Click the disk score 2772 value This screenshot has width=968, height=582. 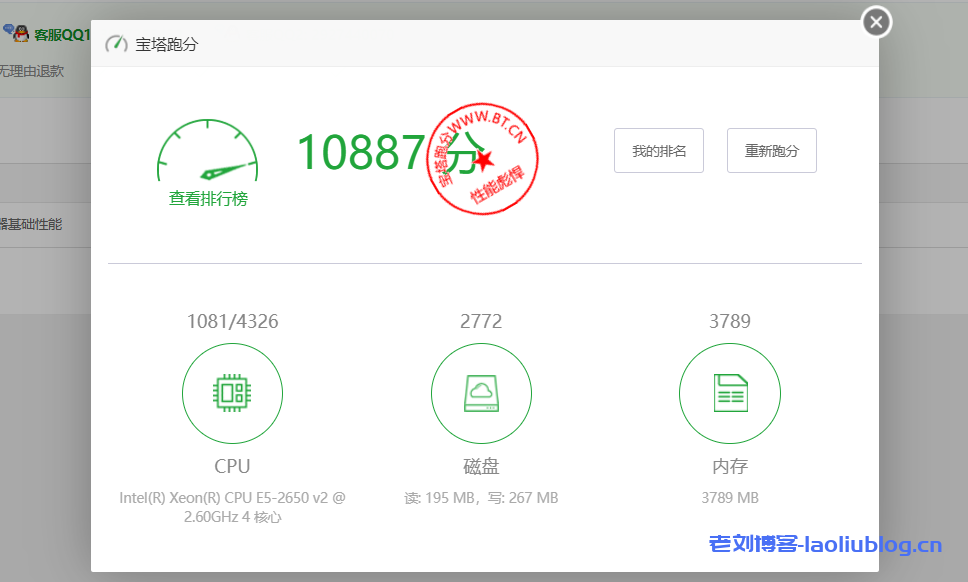point(481,321)
